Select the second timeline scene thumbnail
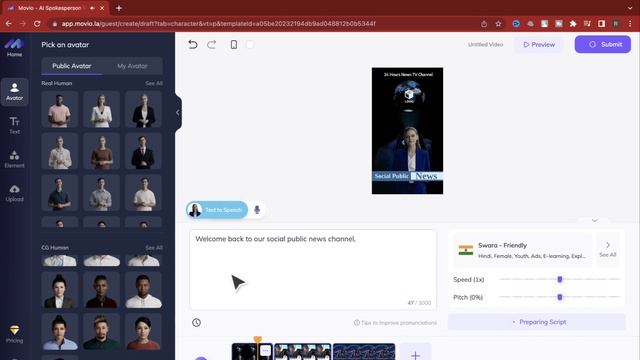 pyautogui.click(x=302, y=352)
